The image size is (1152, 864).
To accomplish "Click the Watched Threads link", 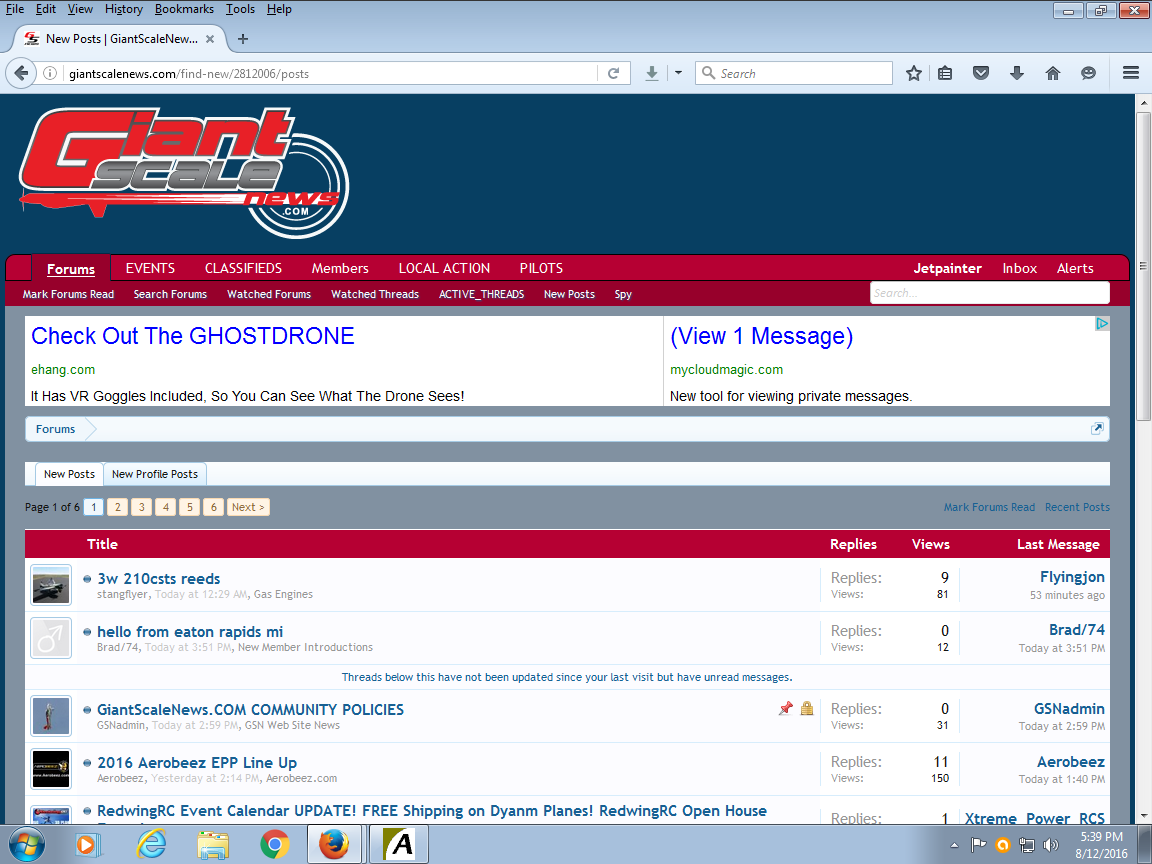I will click(x=375, y=294).
